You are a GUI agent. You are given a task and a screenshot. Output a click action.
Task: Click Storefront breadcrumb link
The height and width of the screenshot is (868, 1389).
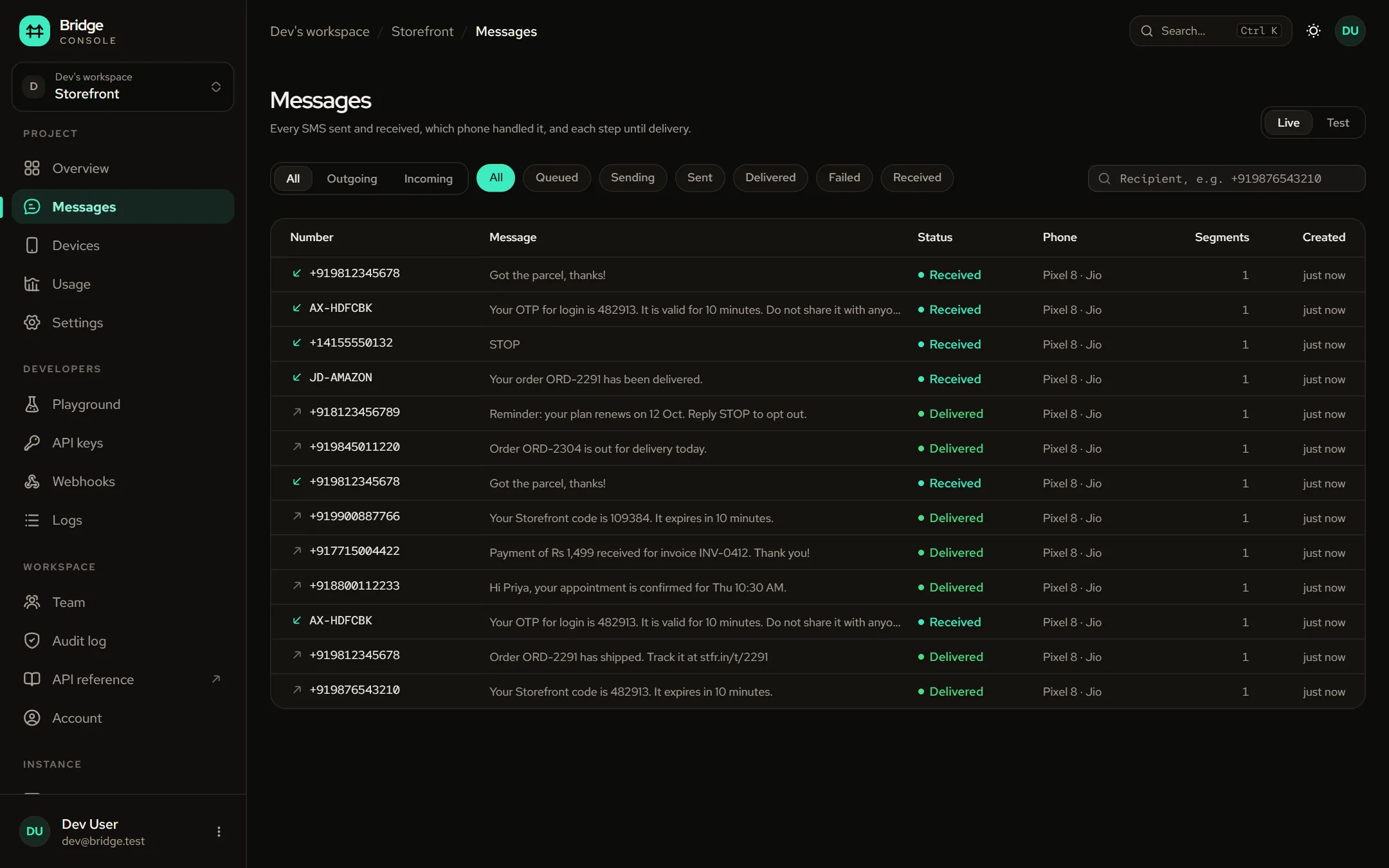click(422, 32)
